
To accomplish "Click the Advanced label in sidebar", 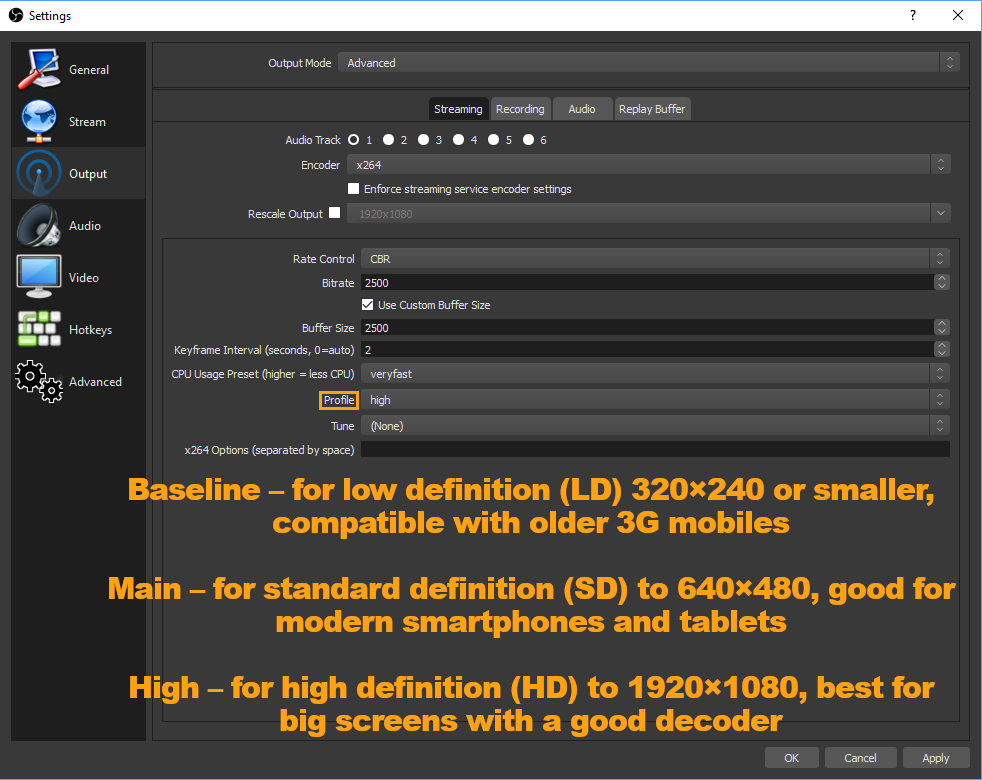I will [x=95, y=382].
